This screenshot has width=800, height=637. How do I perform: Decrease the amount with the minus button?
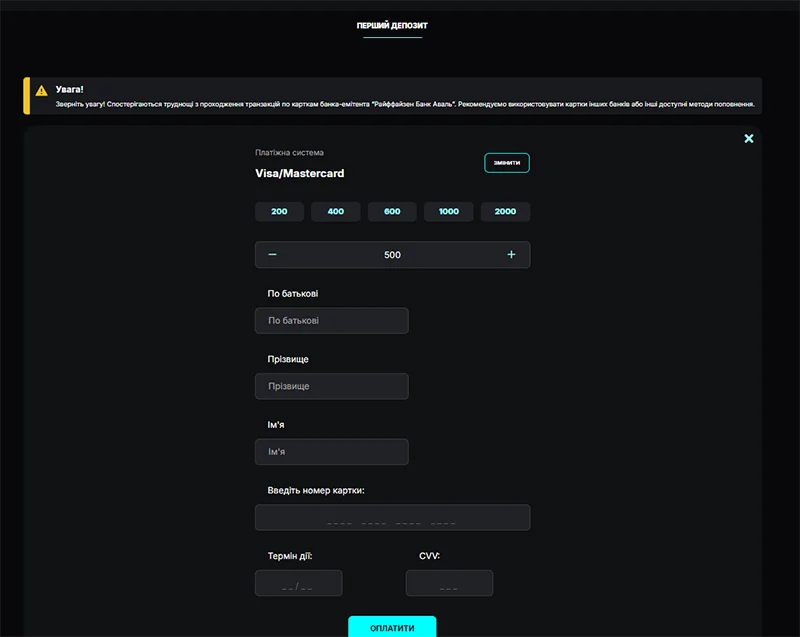point(272,254)
